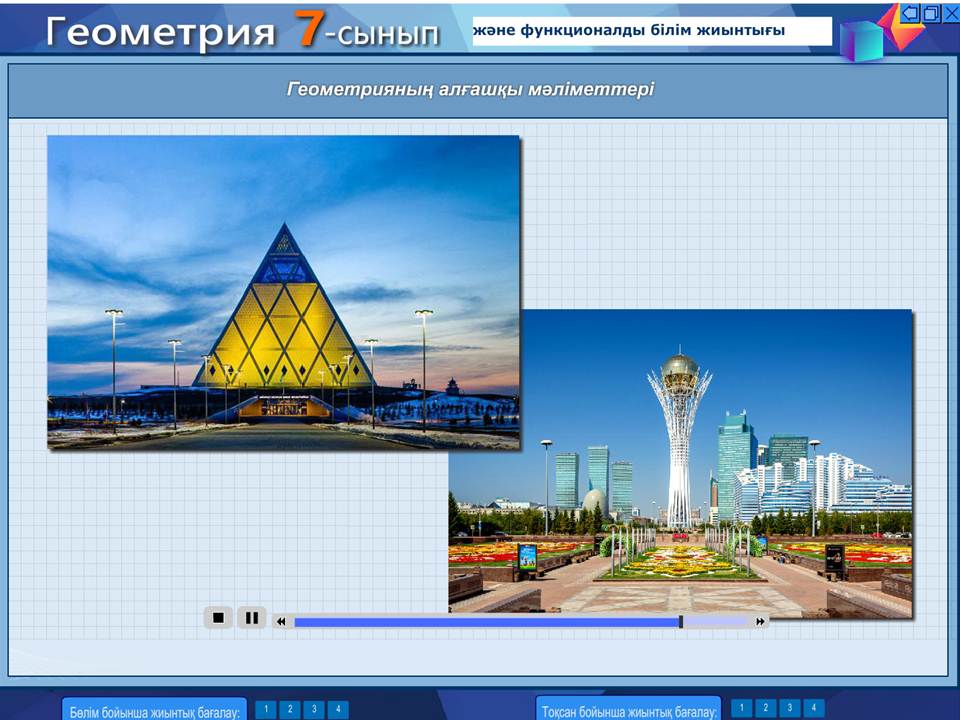The width and height of the screenshot is (960, 720).
Task: Click the 'Геометрияның алғашқы мәліметтері' heading
Action: point(470,89)
